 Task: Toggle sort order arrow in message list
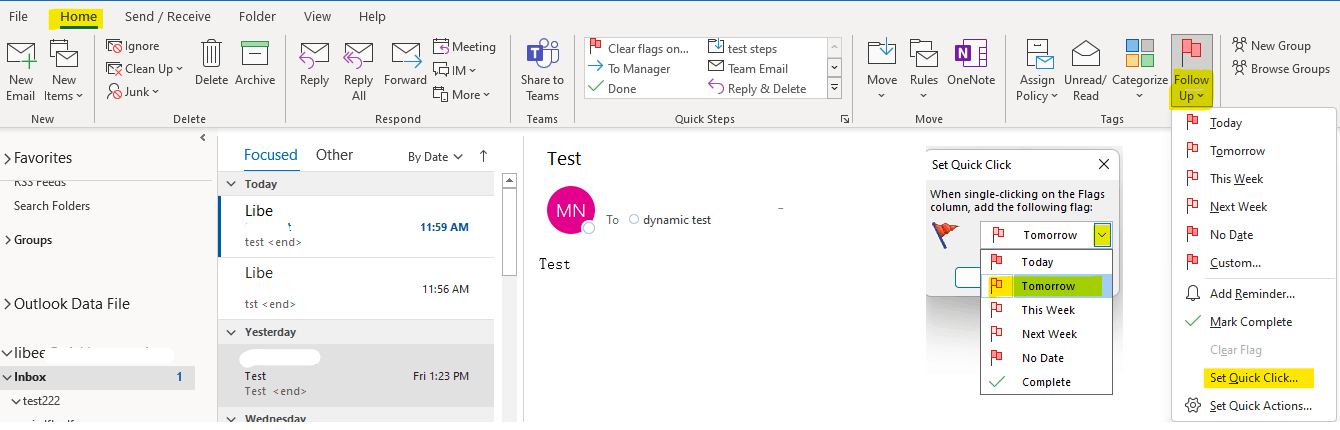[x=484, y=156]
